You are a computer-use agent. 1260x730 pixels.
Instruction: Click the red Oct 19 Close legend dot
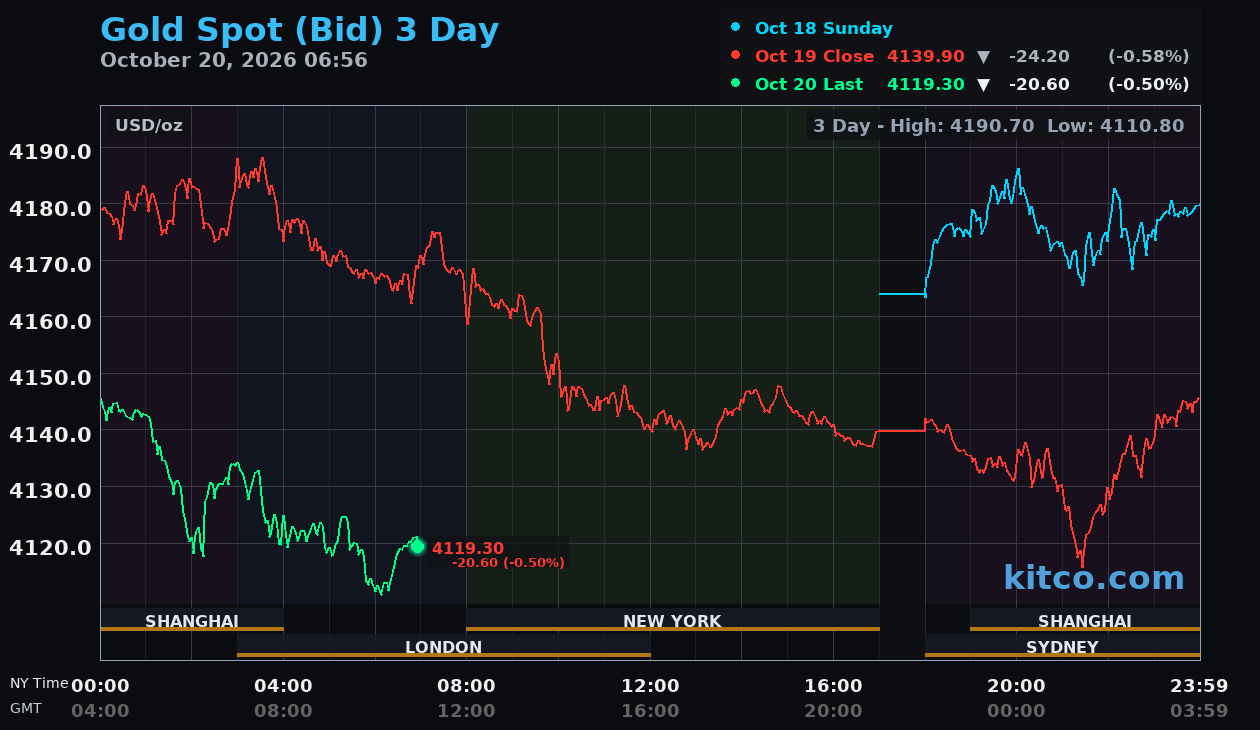(736, 56)
